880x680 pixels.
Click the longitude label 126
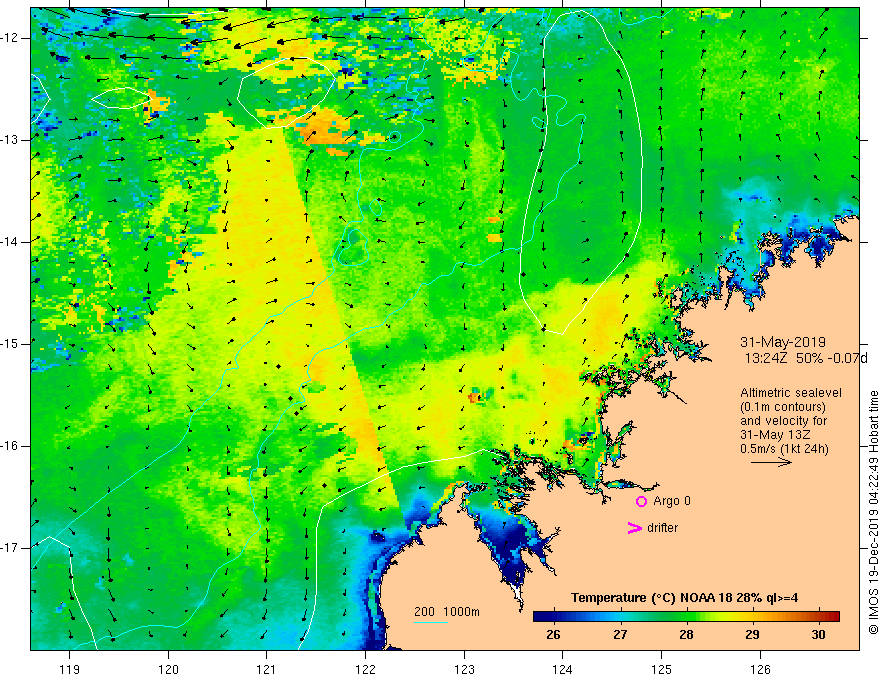(x=760, y=669)
